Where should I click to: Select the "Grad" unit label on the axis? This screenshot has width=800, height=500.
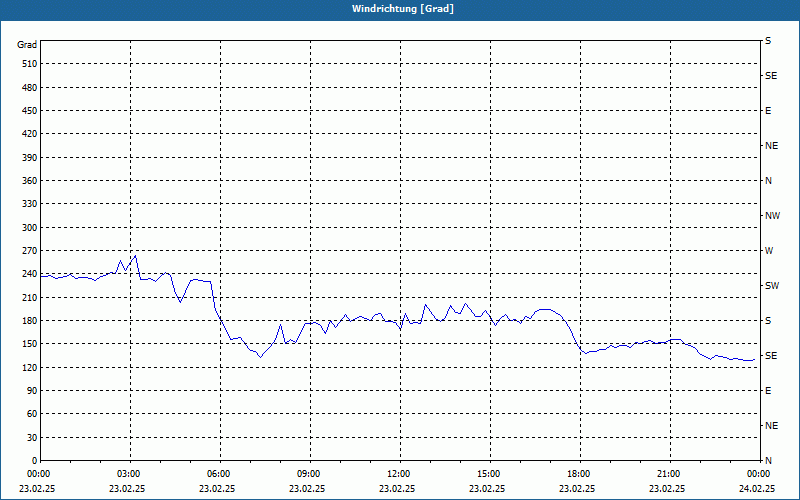coord(27,45)
